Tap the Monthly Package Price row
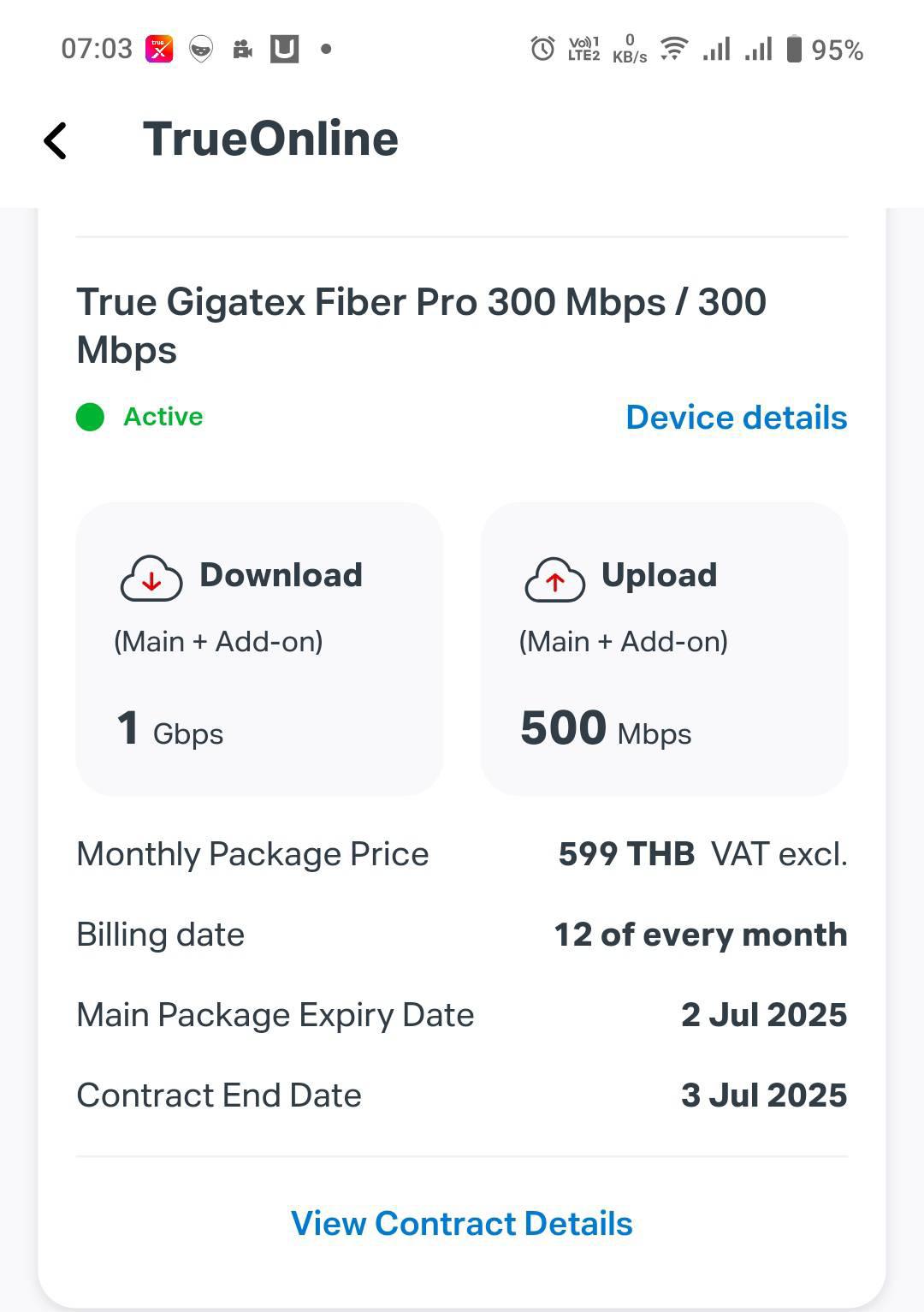 (462, 854)
